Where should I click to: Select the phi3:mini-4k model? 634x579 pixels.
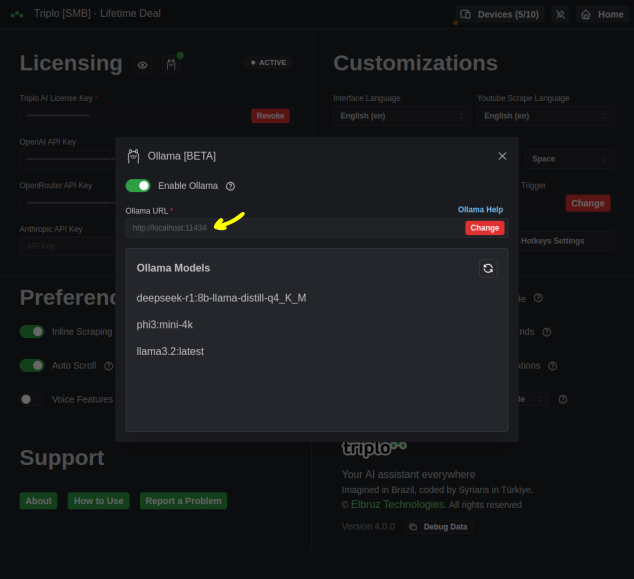tap(165, 325)
